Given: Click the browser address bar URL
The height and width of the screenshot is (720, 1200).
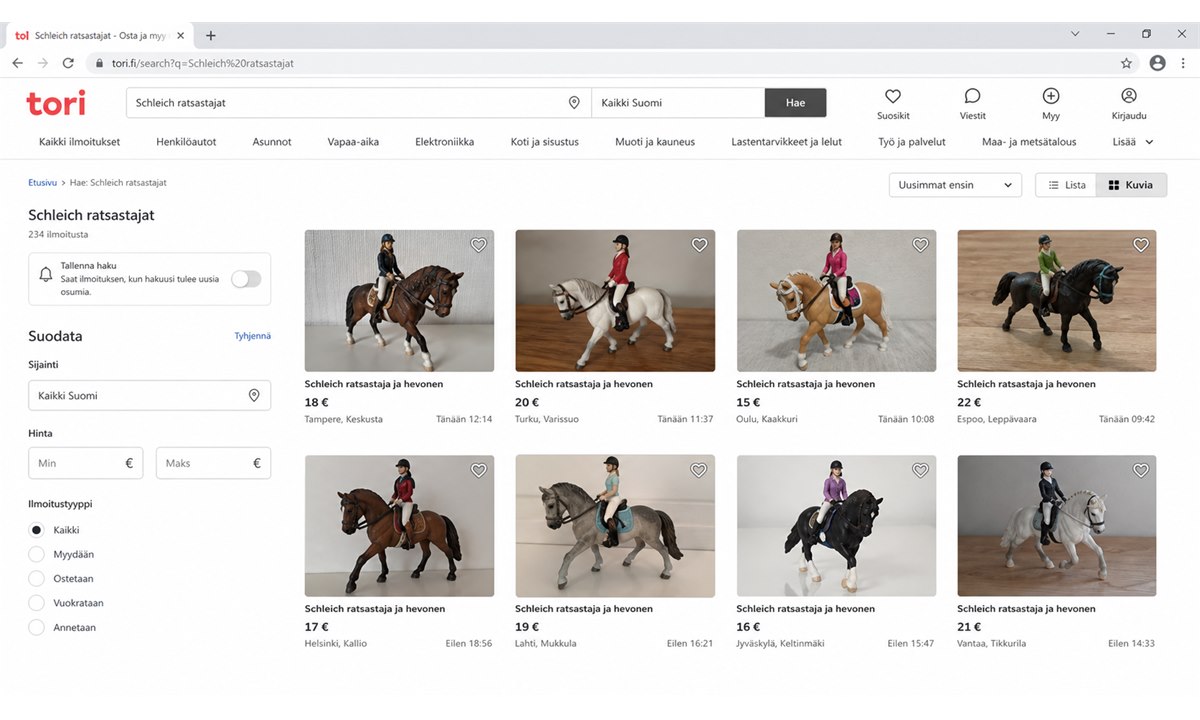Looking at the screenshot, I should click(x=203, y=63).
